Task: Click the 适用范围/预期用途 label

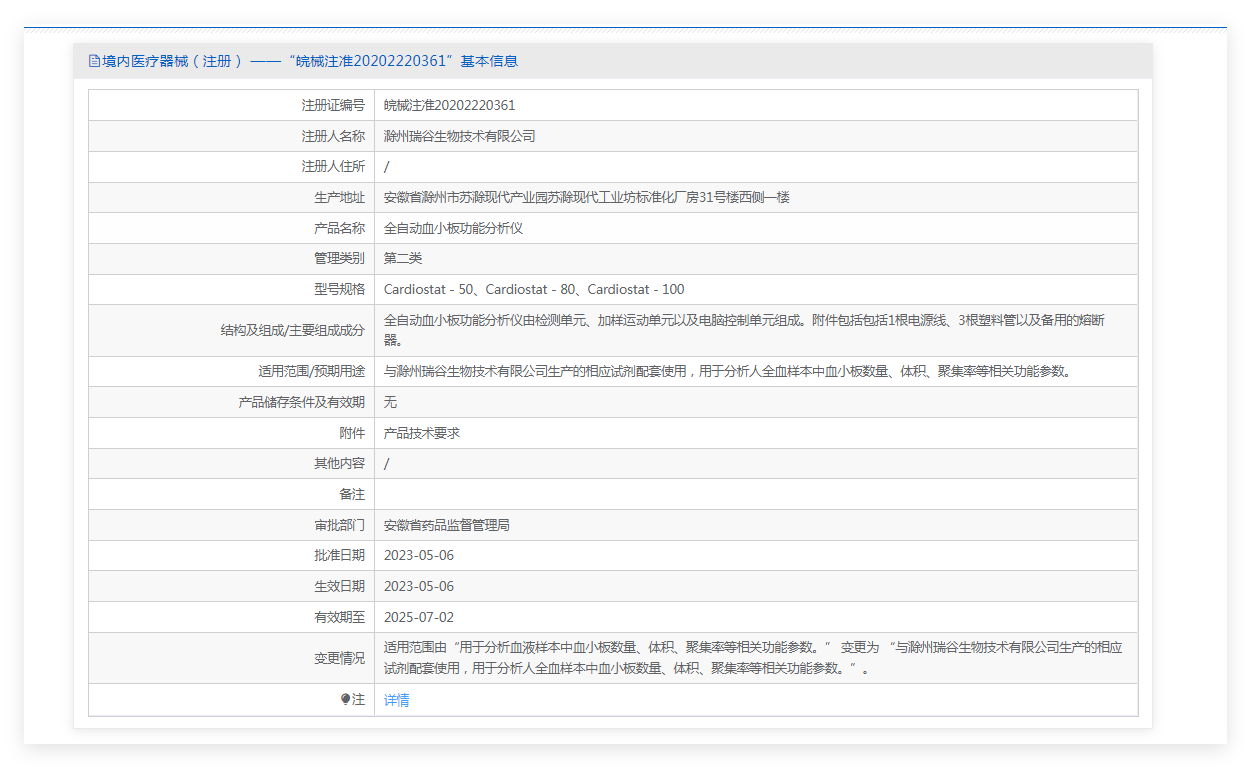Action: (312, 371)
